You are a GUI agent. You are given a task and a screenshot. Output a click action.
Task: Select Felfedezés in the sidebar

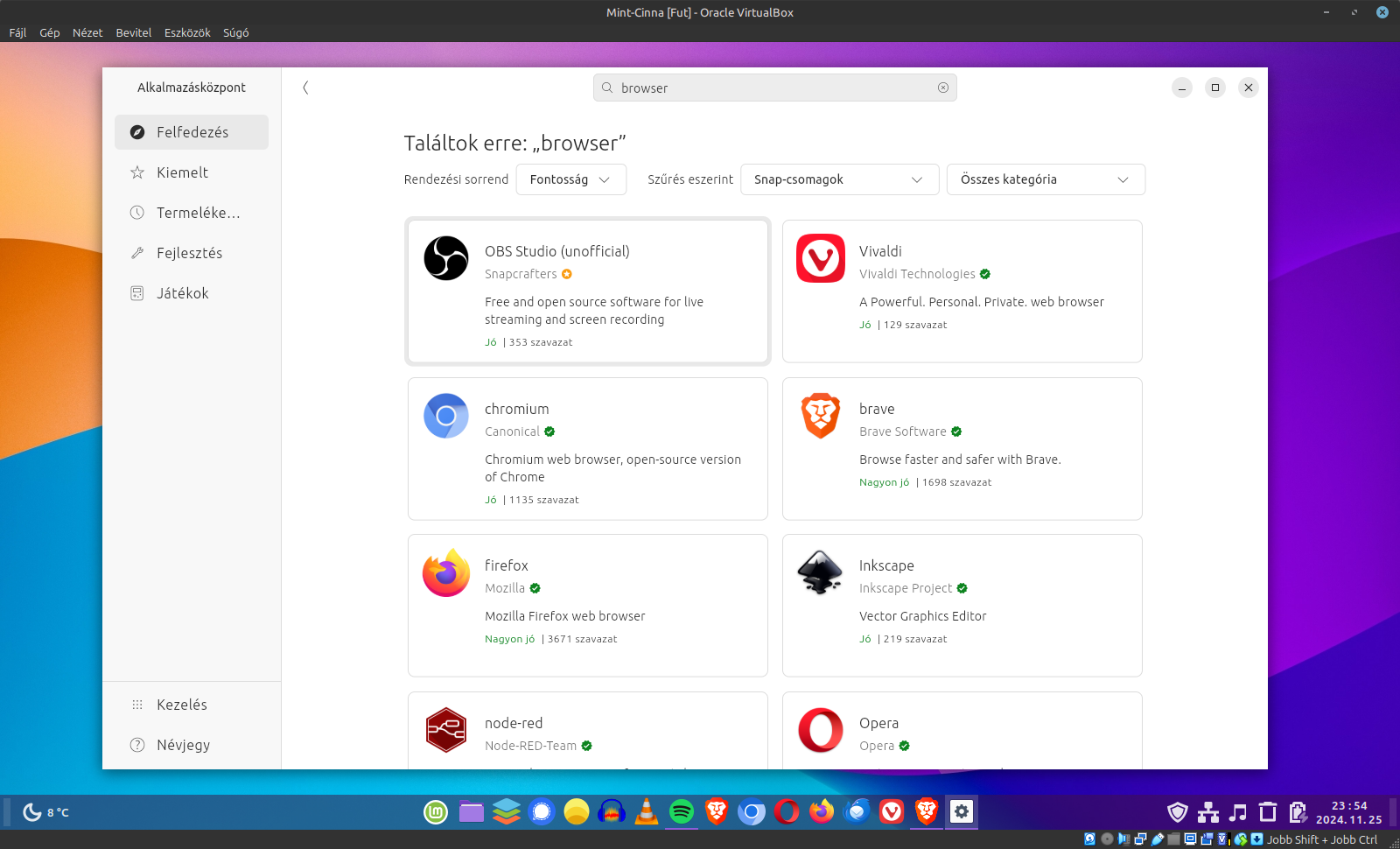tap(192, 132)
